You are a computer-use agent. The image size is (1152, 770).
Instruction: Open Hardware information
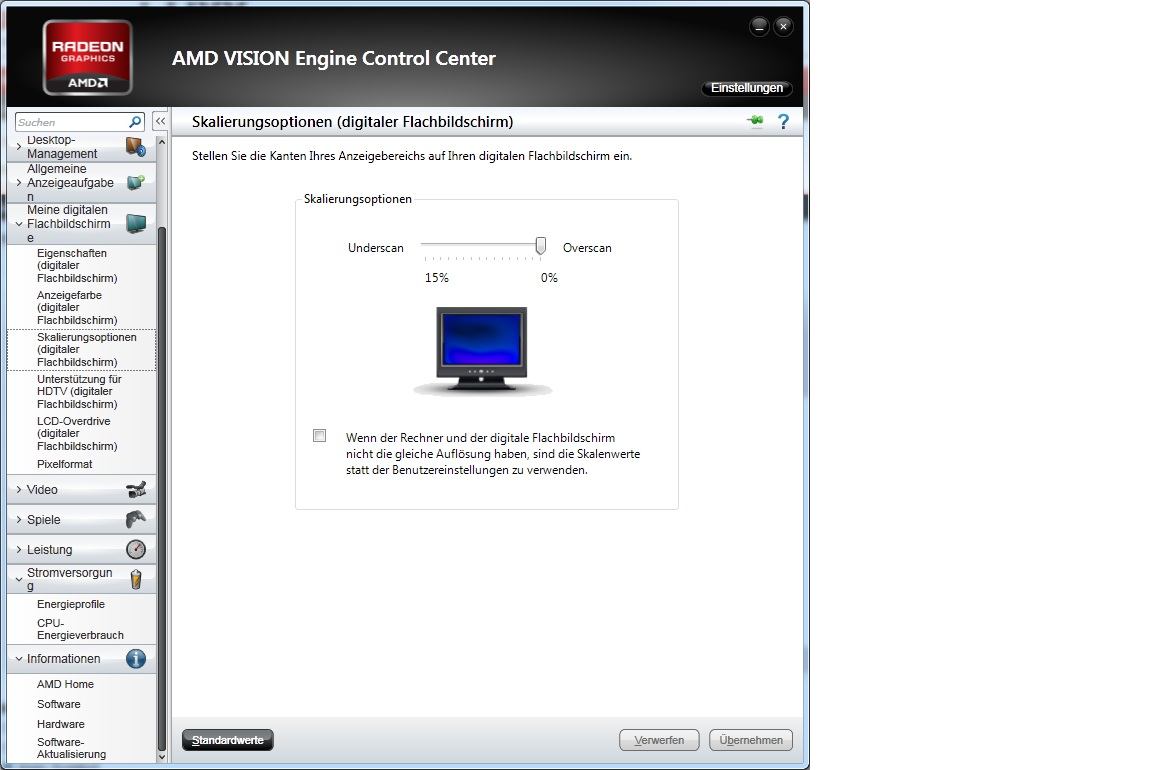[x=61, y=724]
